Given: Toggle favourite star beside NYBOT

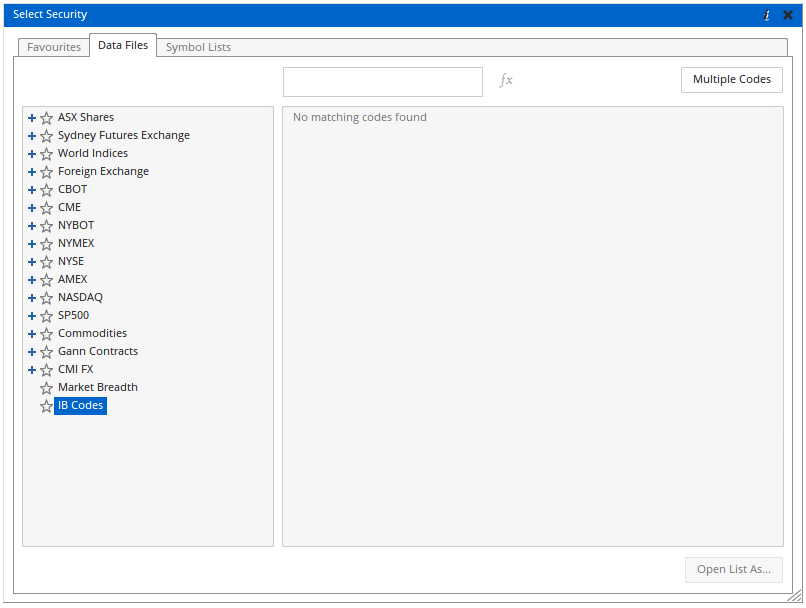Looking at the screenshot, I should pos(46,226).
